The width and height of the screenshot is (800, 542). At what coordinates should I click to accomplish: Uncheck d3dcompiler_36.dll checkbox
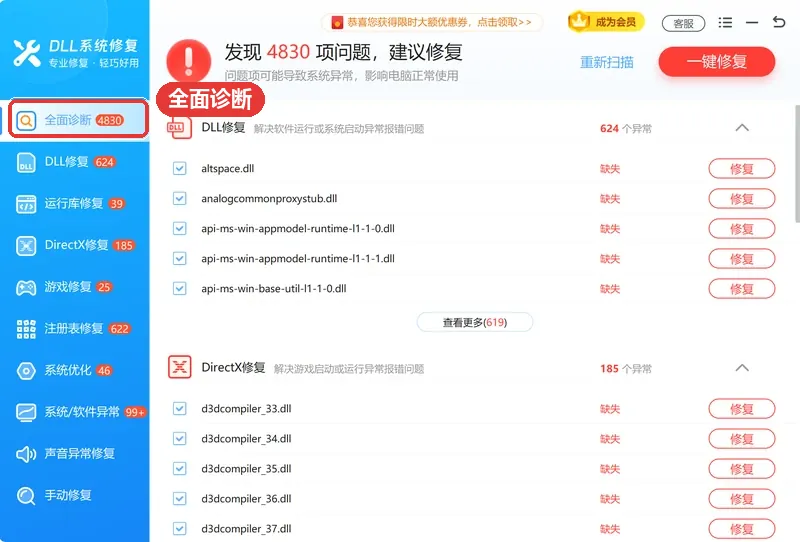point(180,499)
